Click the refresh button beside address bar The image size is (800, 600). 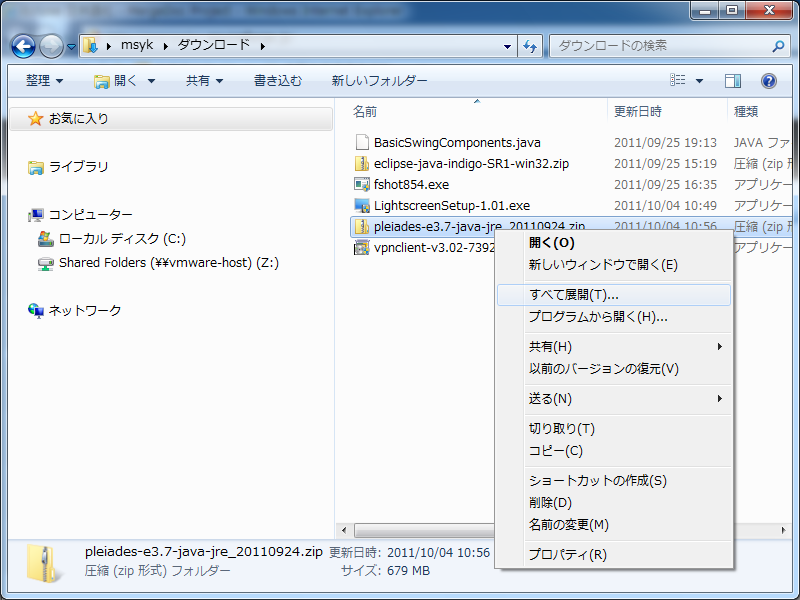pos(530,46)
